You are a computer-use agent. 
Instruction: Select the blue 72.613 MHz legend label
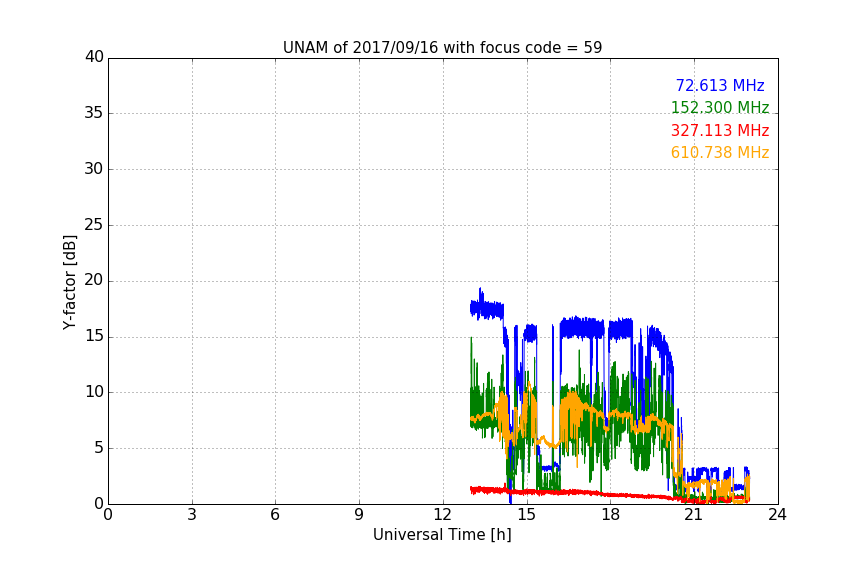click(720, 85)
